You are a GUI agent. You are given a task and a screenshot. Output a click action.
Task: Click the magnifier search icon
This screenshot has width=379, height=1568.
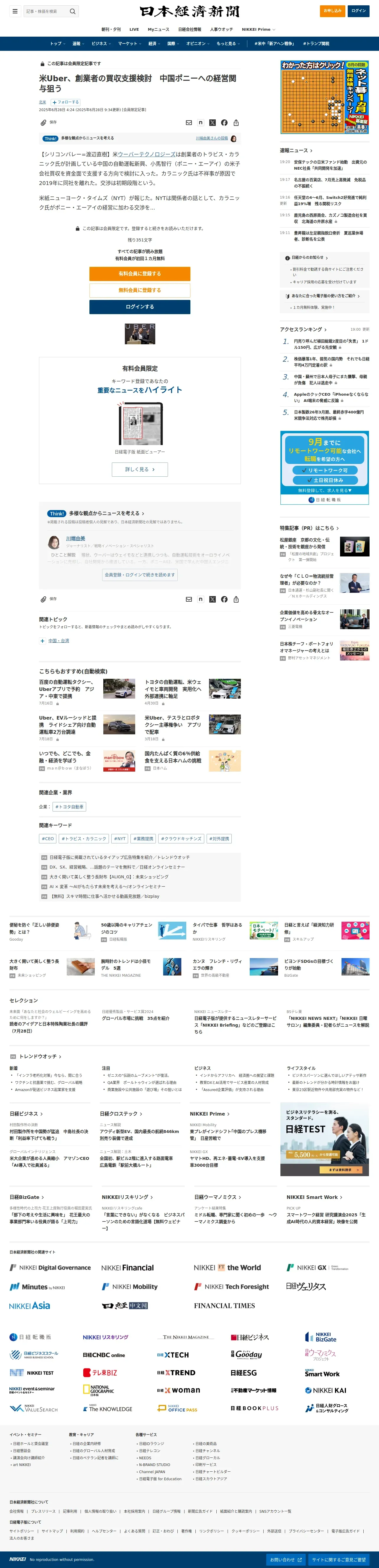tap(72, 11)
